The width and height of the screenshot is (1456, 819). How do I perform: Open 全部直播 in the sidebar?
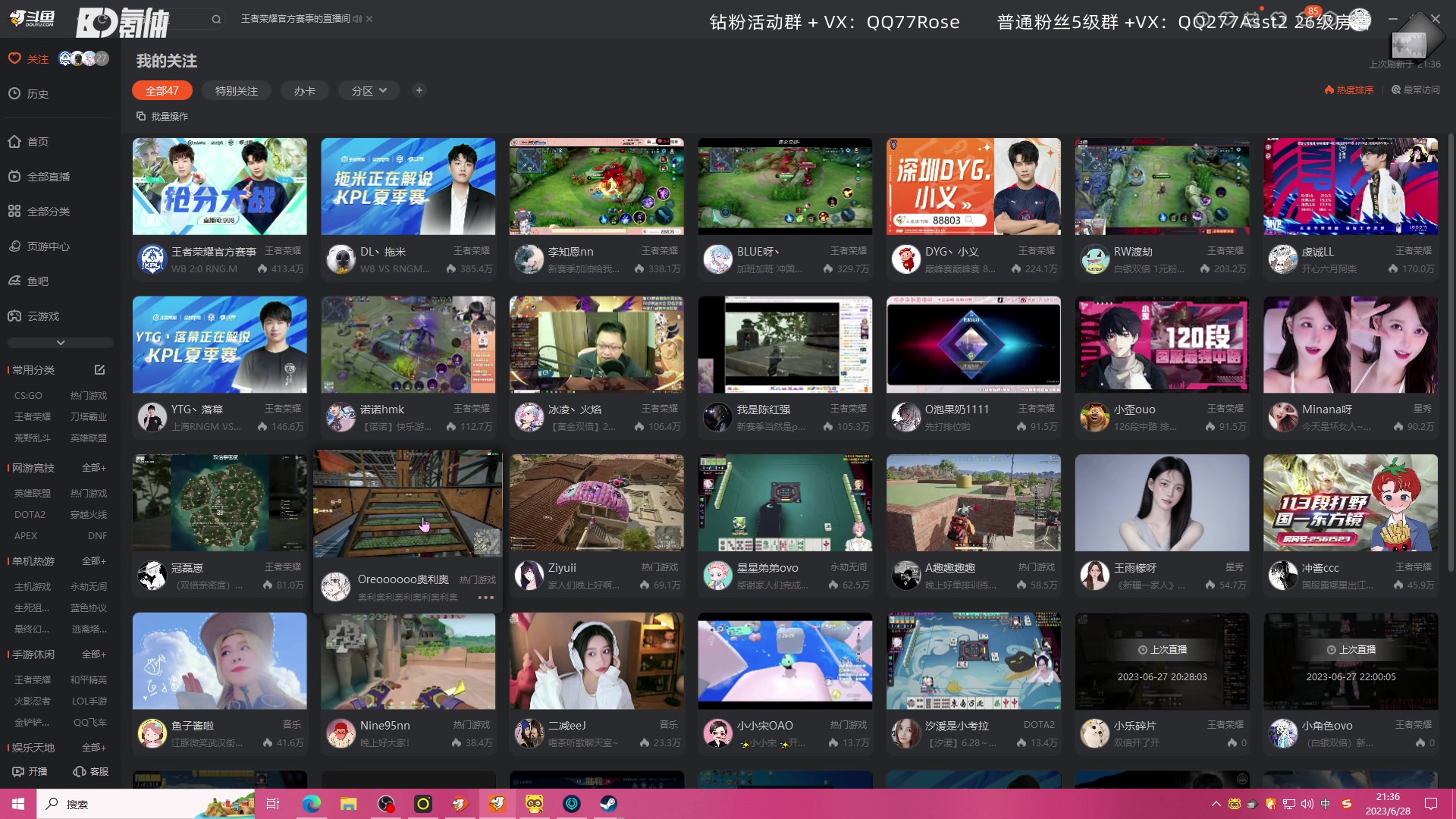click(39, 177)
